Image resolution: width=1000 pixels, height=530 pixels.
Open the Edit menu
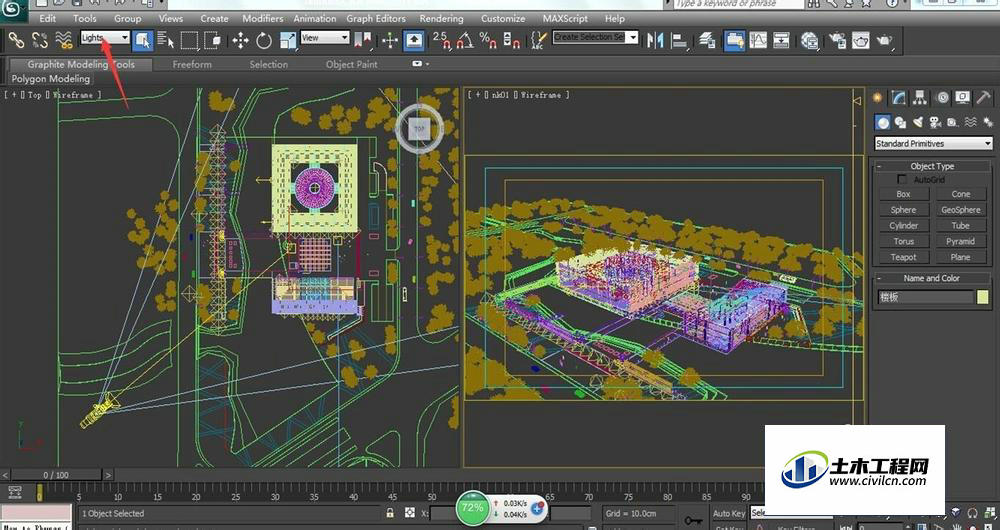coord(48,18)
